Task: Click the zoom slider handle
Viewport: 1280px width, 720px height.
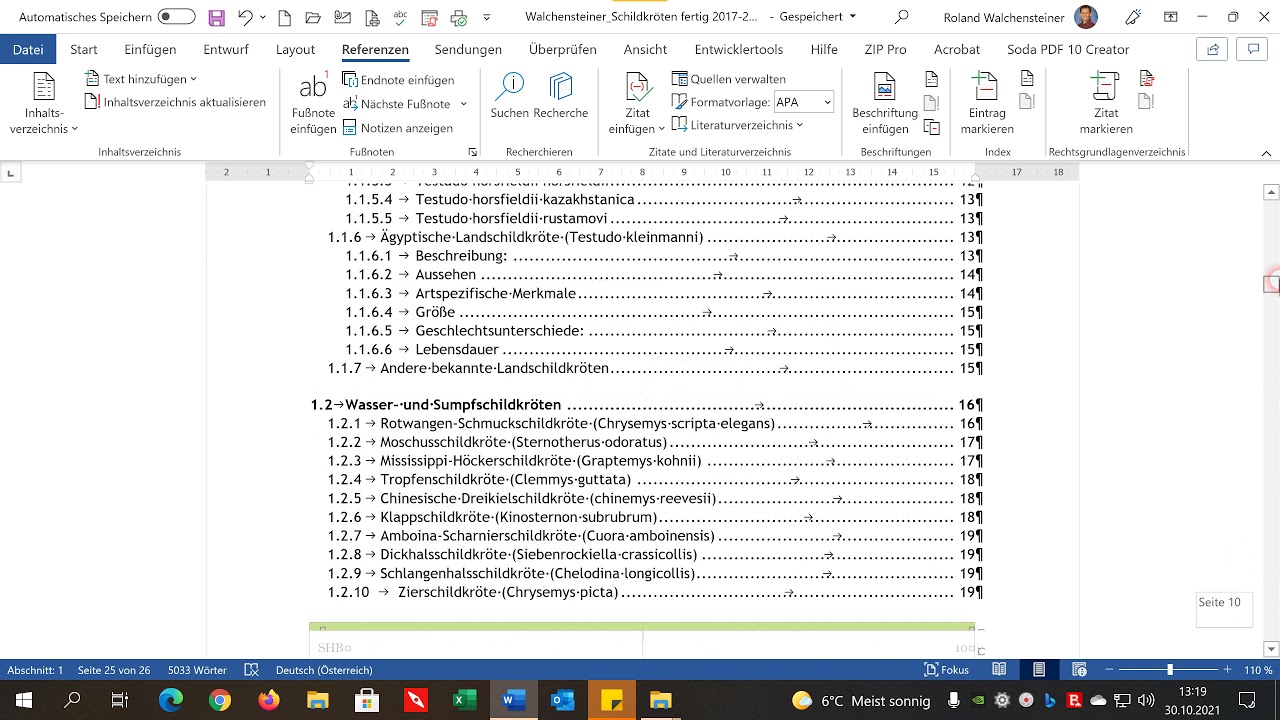Action: [1170, 670]
